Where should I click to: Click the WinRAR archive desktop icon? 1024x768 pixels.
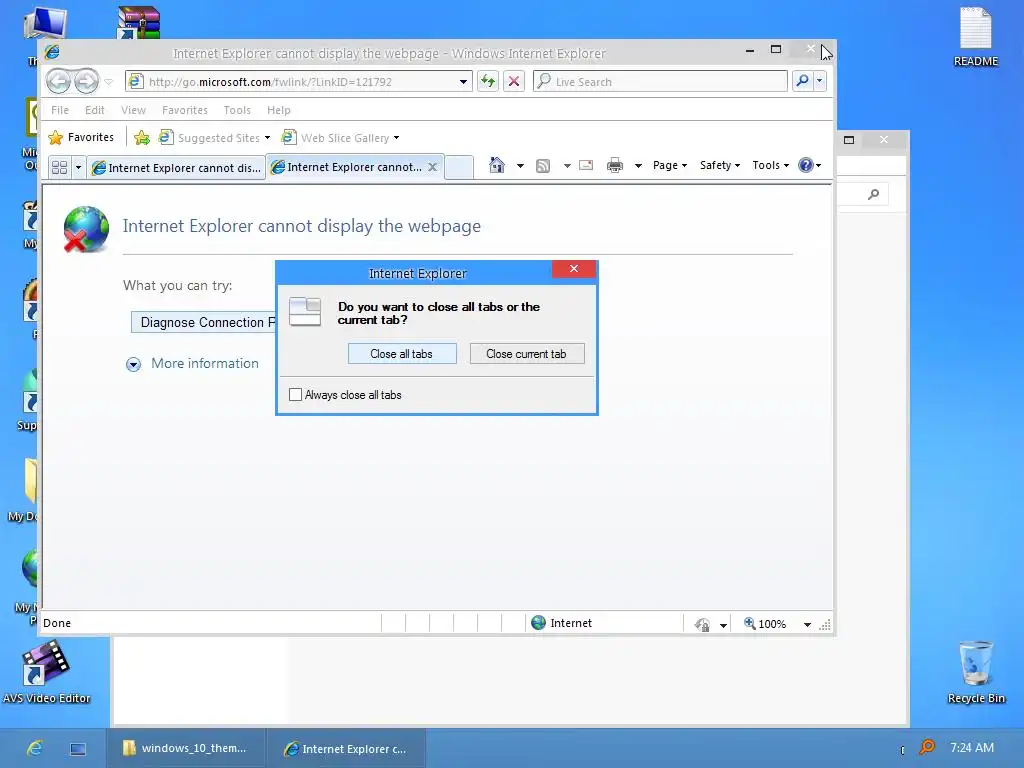point(139,22)
